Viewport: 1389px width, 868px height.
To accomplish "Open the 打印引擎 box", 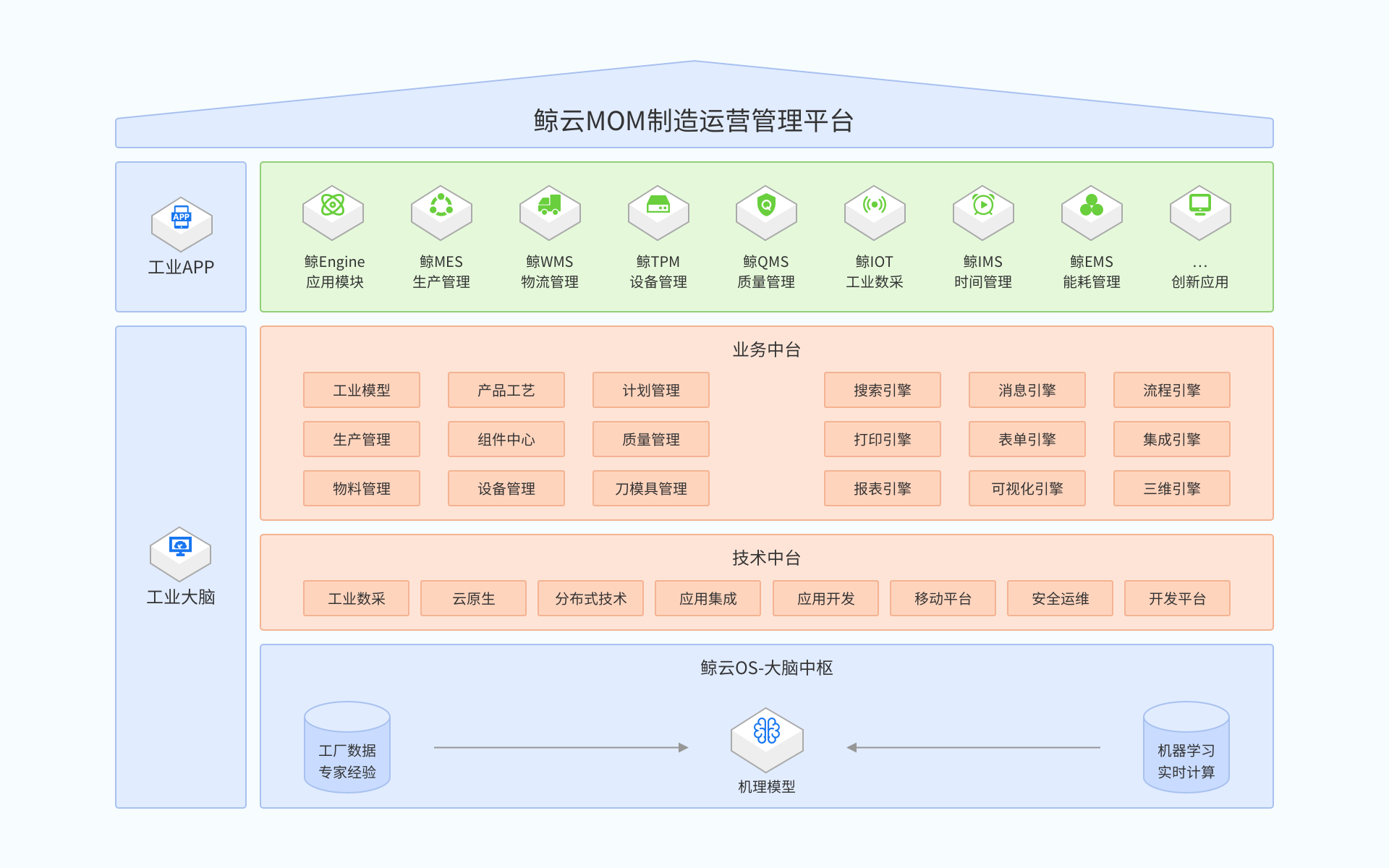I will coord(883,439).
